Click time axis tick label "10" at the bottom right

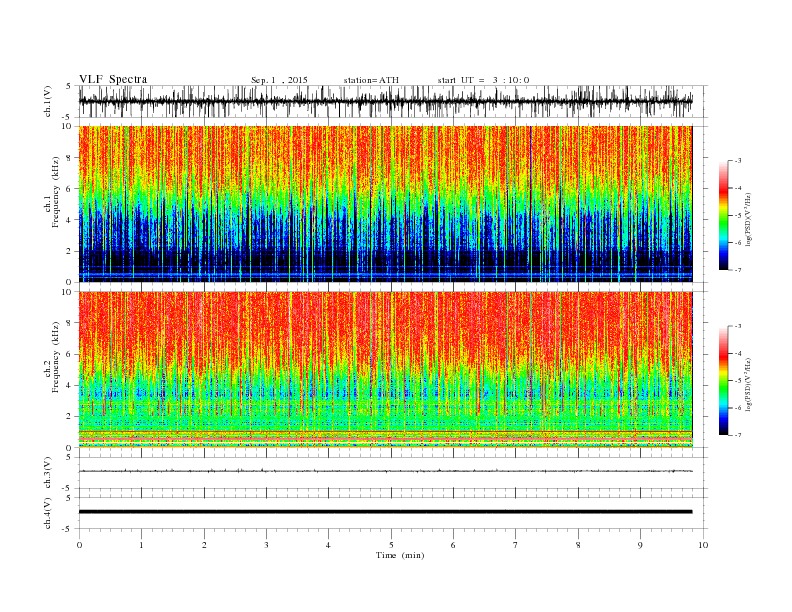(703, 545)
